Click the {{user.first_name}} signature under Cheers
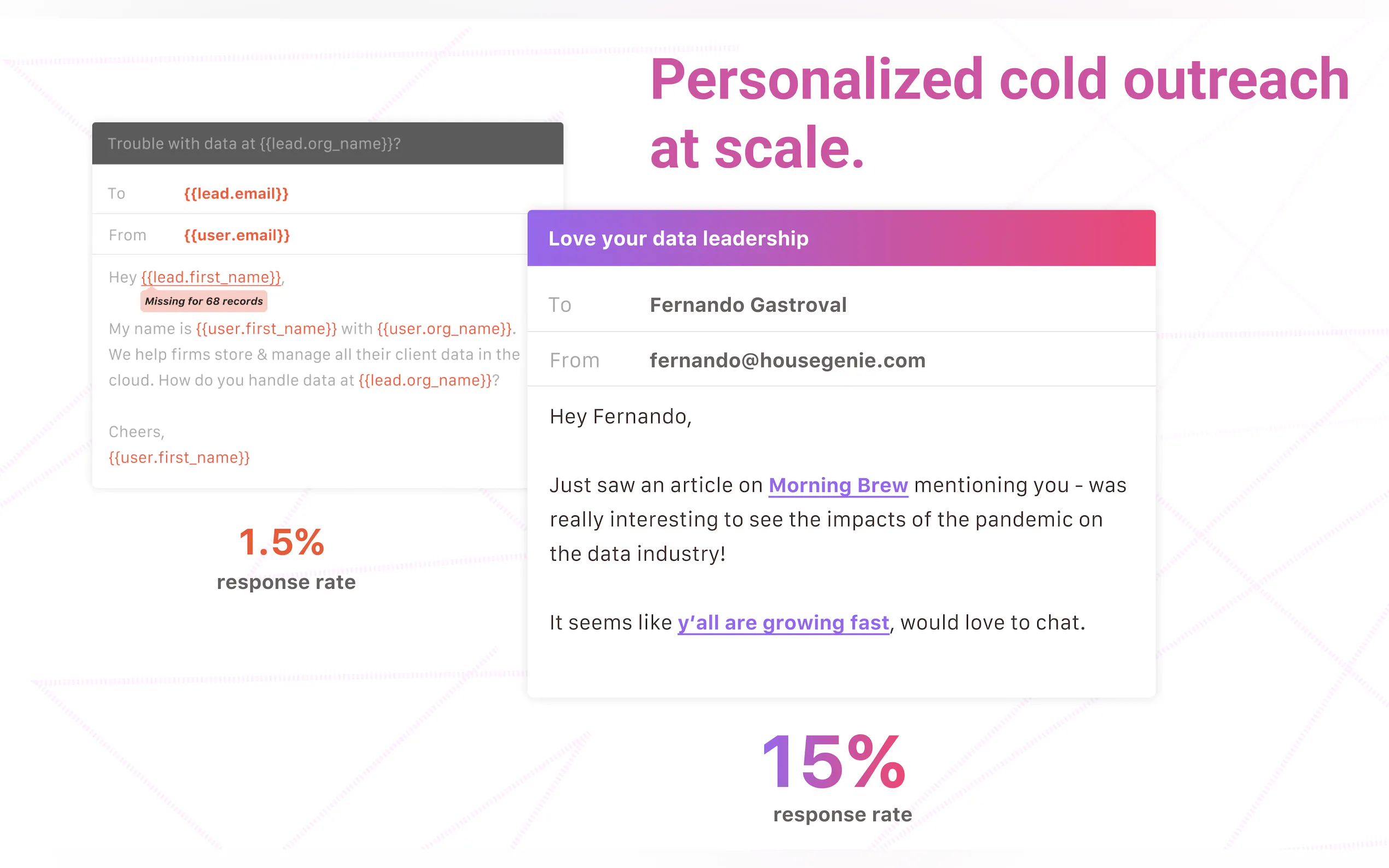This screenshot has width=1389, height=868. (x=179, y=458)
